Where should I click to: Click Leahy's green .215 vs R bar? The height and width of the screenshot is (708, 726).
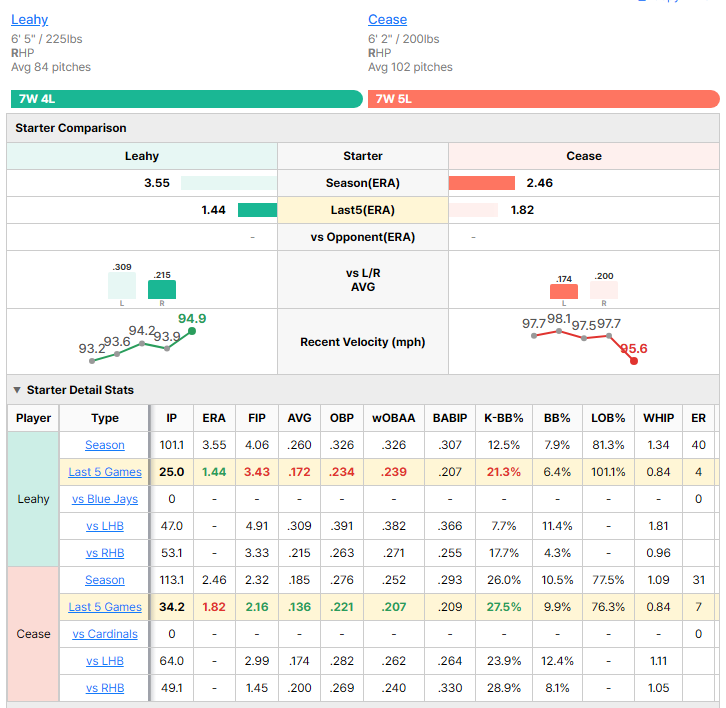pos(162,289)
